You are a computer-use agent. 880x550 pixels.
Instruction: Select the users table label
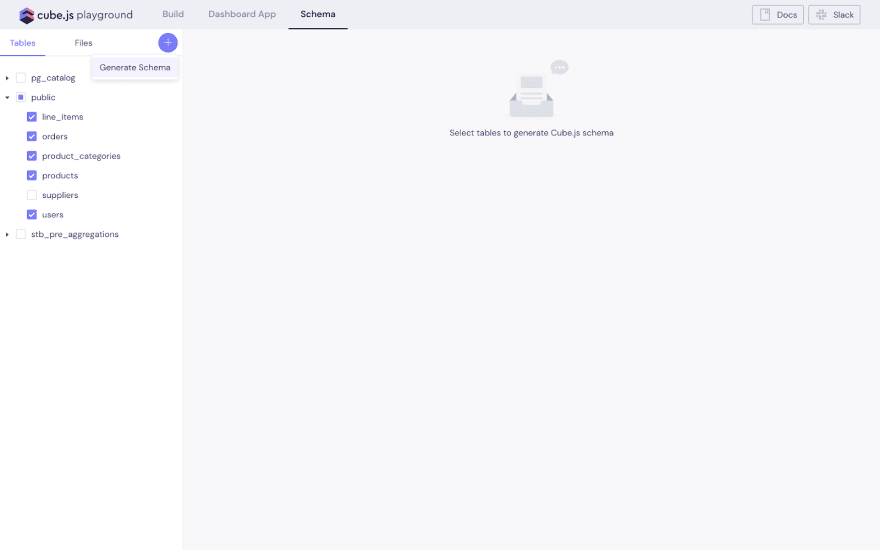pos(53,215)
